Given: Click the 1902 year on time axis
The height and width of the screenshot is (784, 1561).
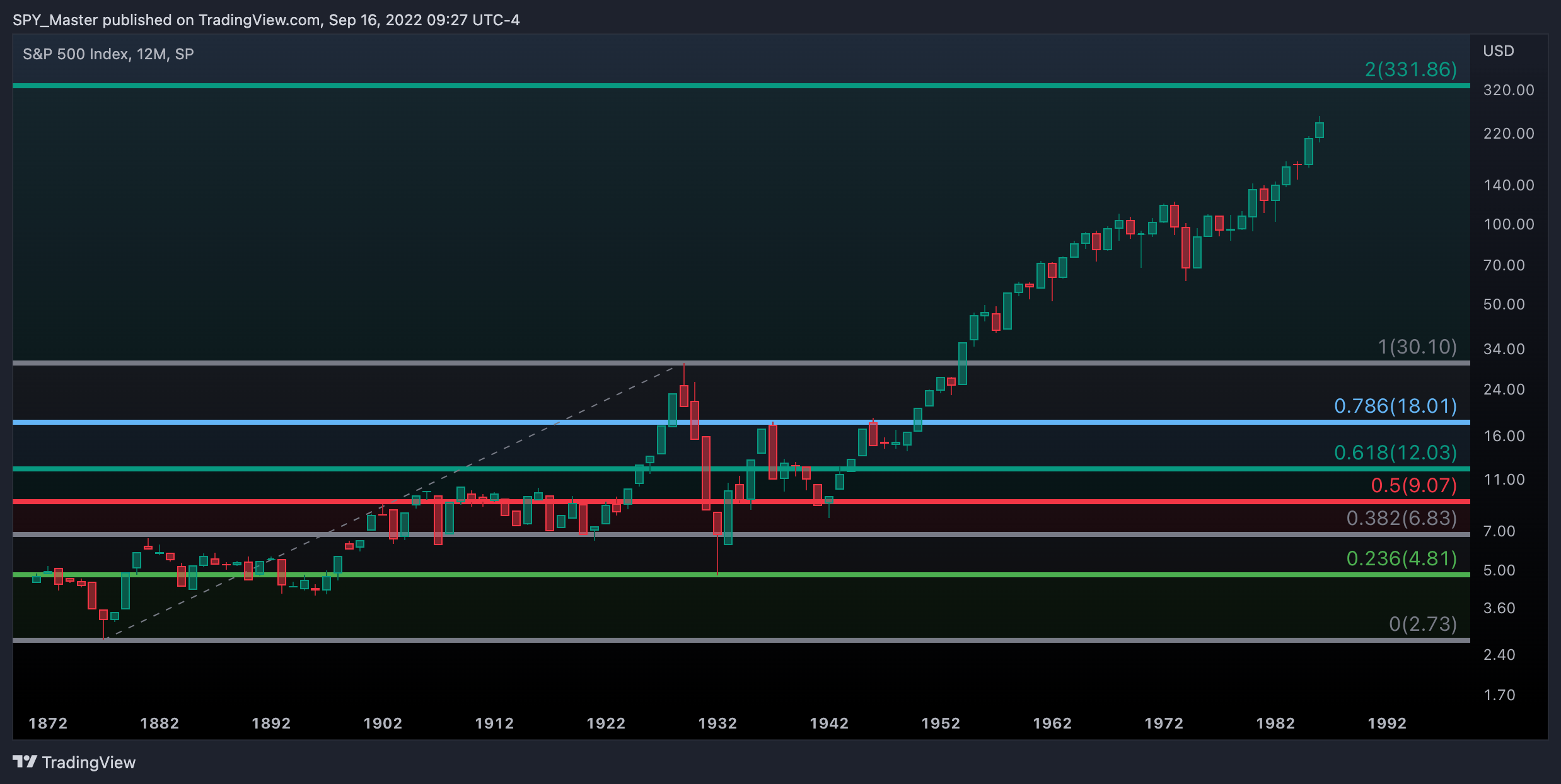Looking at the screenshot, I should pos(383,723).
